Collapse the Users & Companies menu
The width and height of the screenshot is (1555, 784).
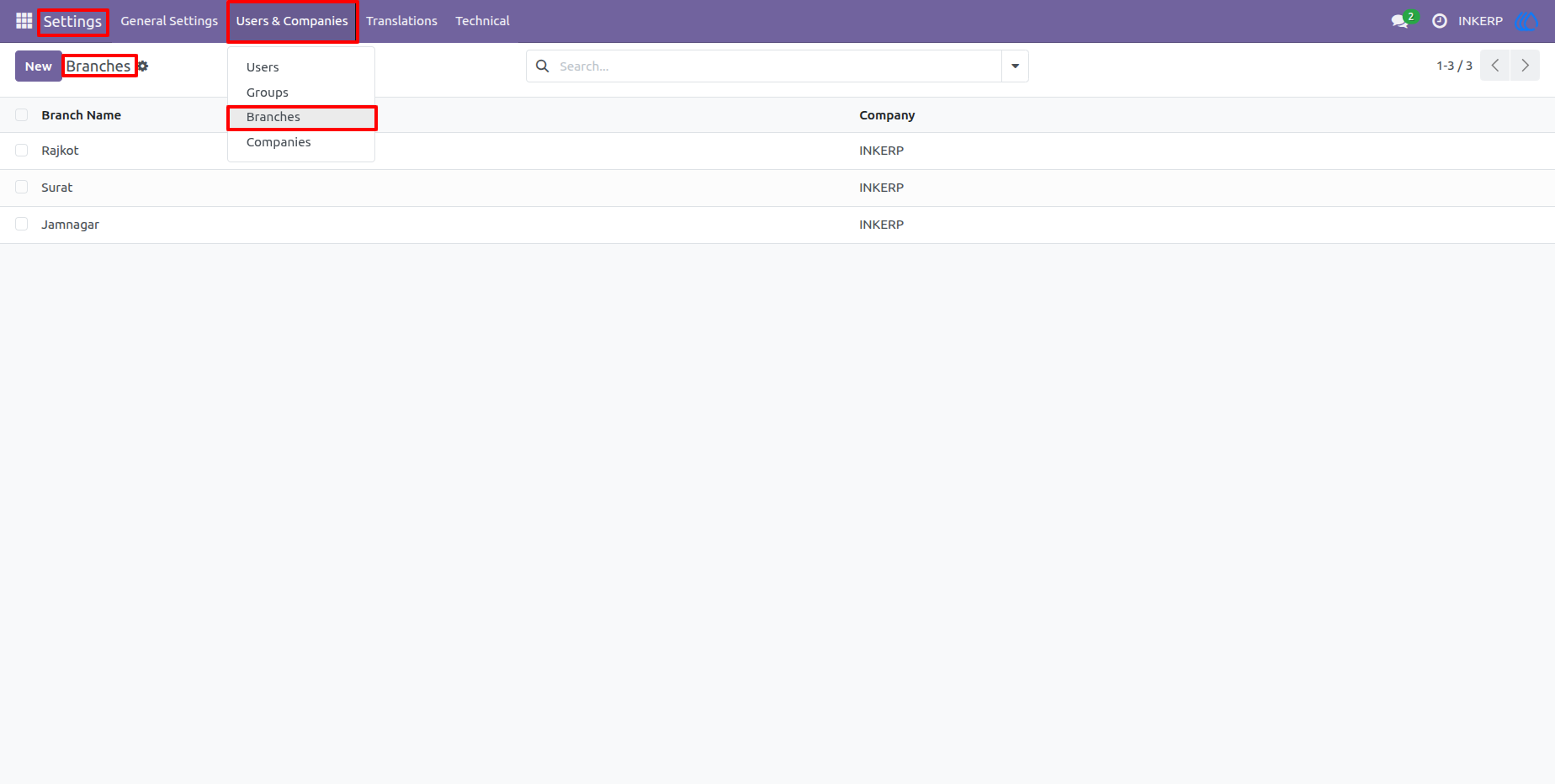[292, 21]
